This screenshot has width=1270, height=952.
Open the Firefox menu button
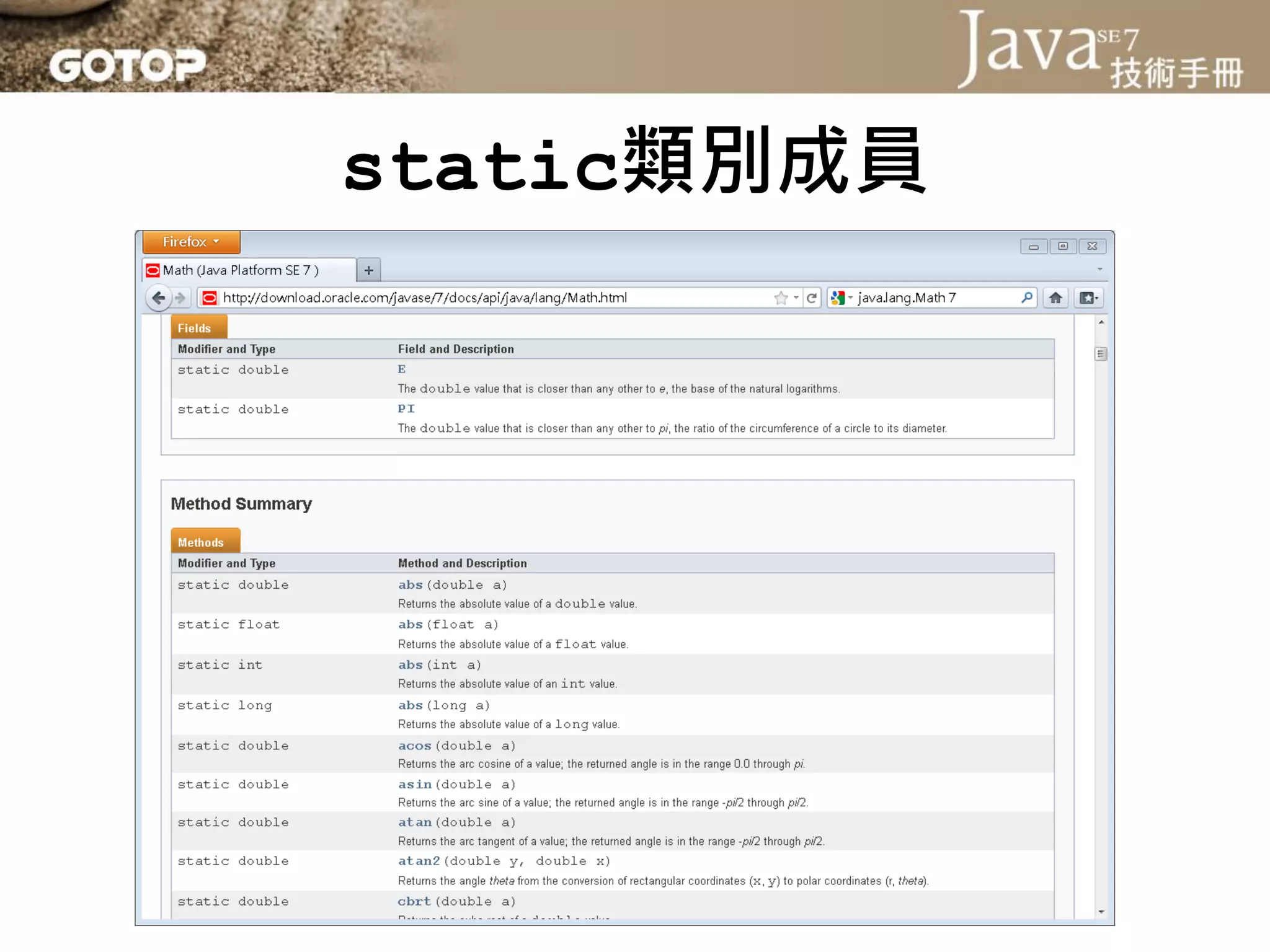[191, 242]
